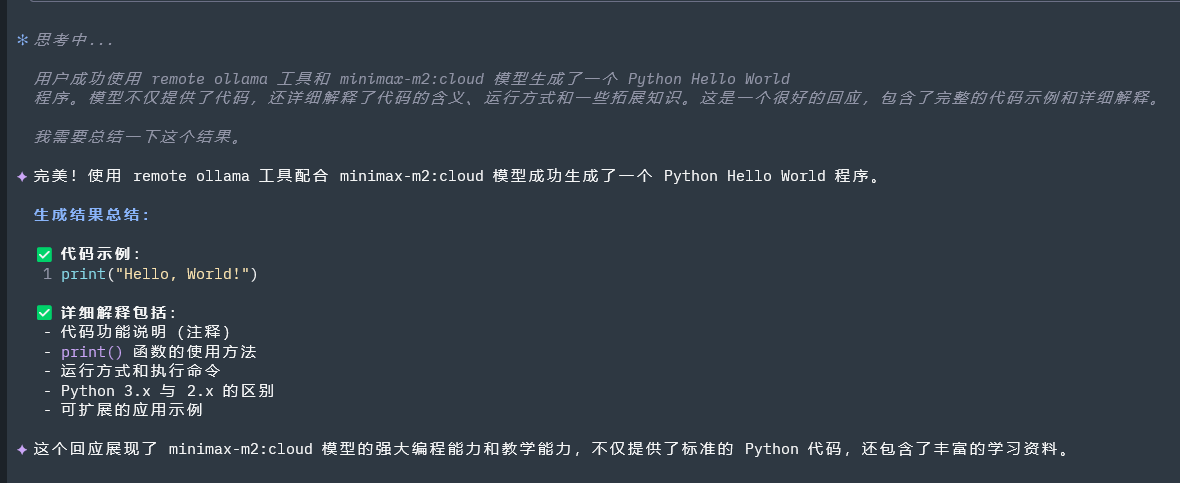Screen dimensions: 1180x483
Task: Click the sparkle icon before 完美!
Action: 22,177
